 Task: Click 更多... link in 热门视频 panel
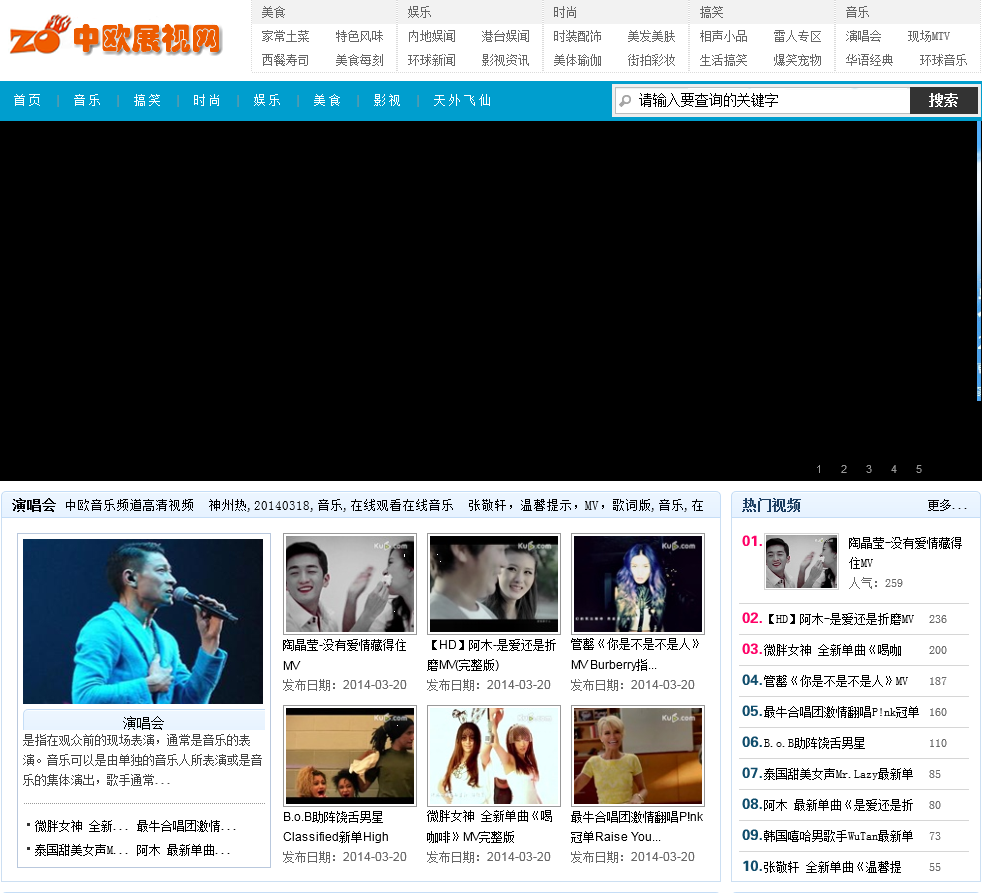point(947,505)
